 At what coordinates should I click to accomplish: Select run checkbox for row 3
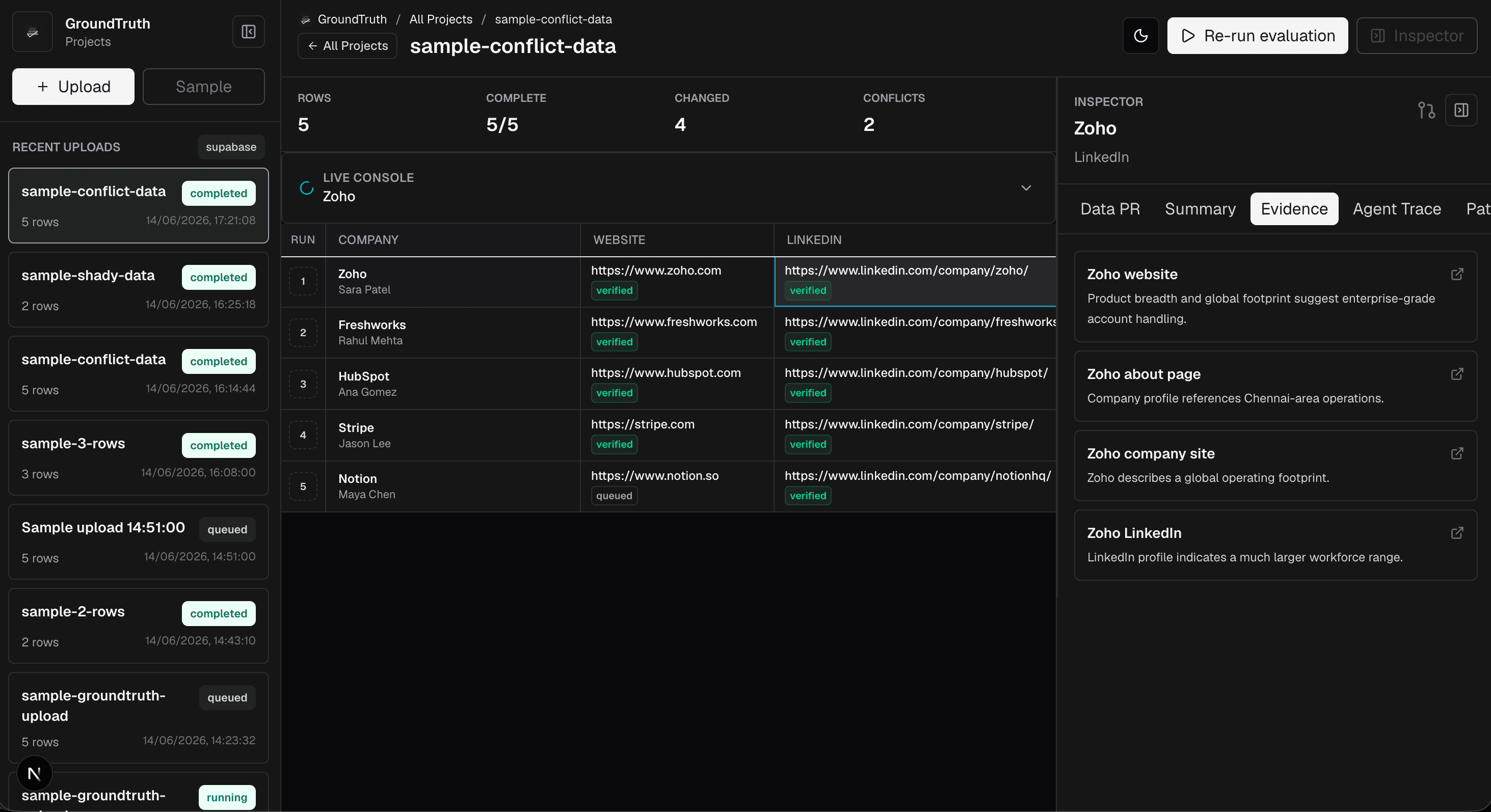point(303,384)
